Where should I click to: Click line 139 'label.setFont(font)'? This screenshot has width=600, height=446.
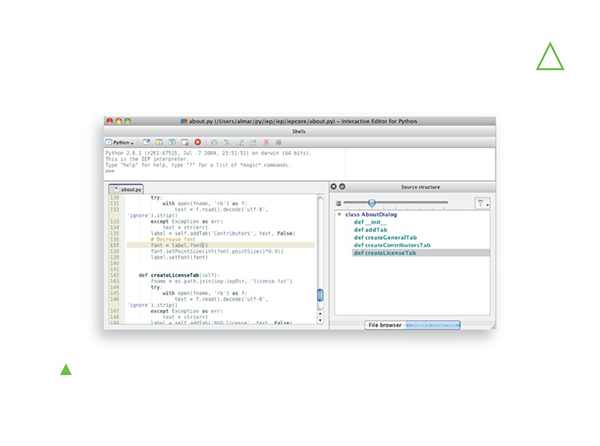179,257
